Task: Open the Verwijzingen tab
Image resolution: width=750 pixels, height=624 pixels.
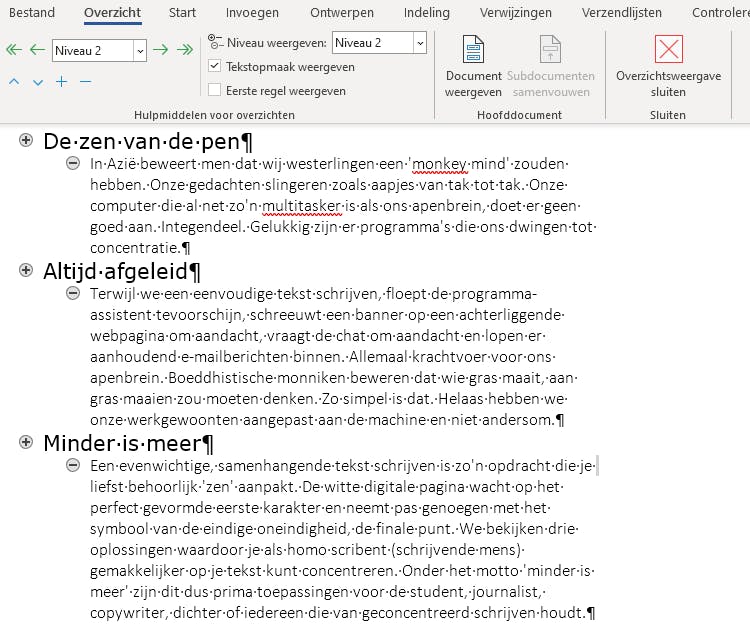Action: 516,12
